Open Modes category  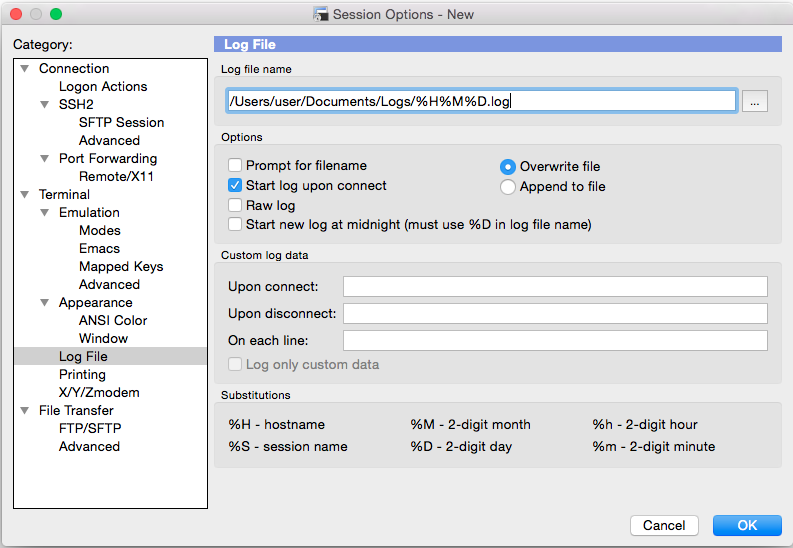pyautogui.click(x=100, y=231)
